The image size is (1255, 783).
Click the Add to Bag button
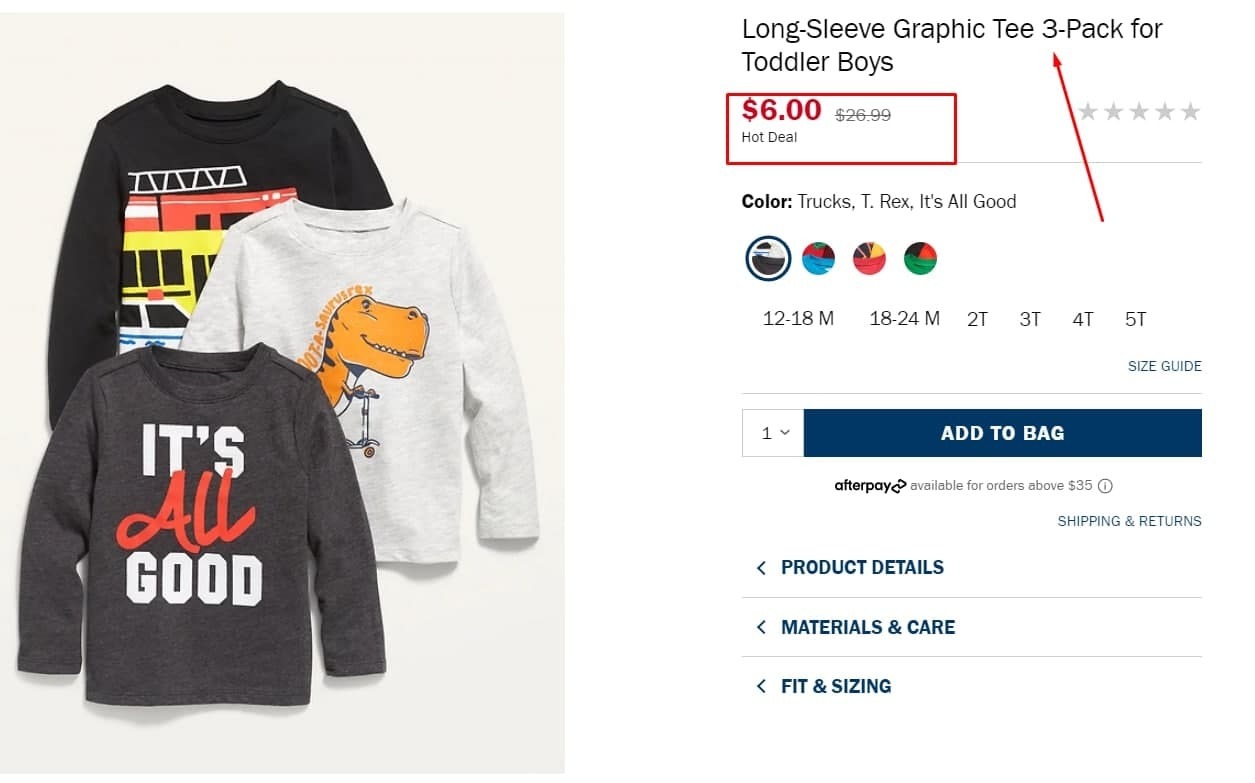click(1002, 433)
